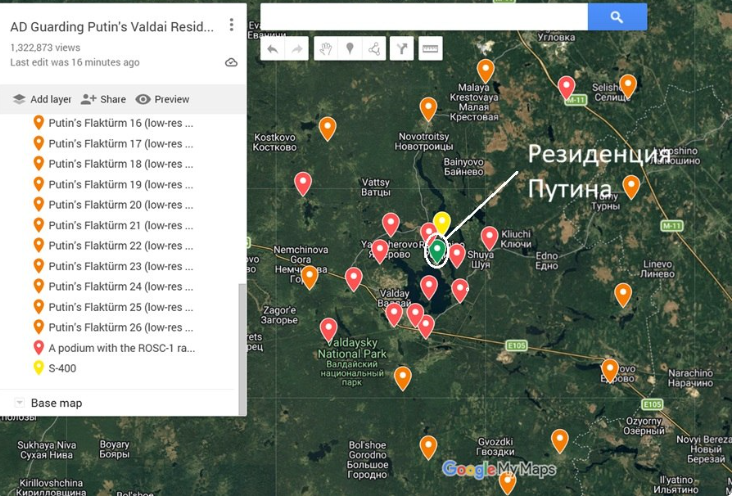Image resolution: width=737 pixels, height=497 pixels.
Task: Click the yellow S-400 marker on map
Action: click(x=442, y=222)
